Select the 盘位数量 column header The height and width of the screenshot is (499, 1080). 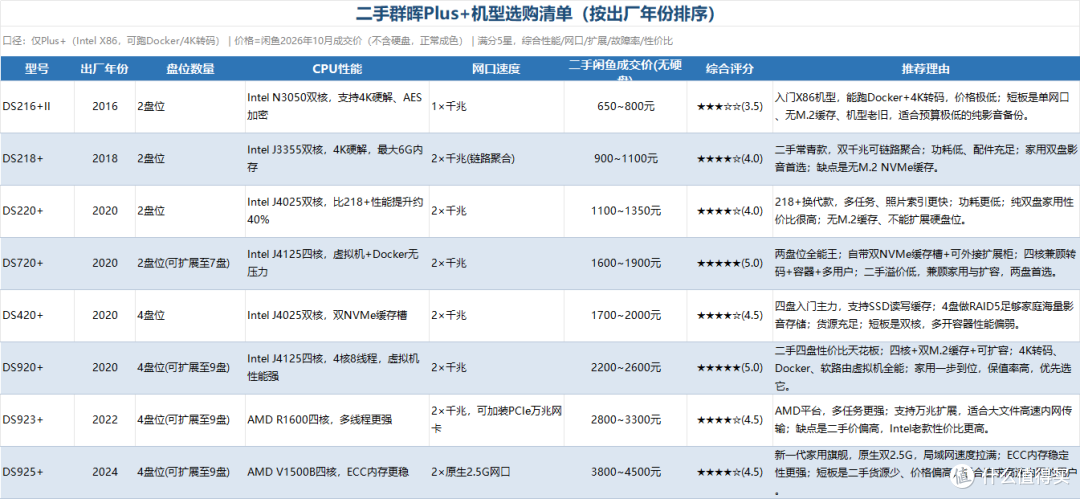(189, 69)
